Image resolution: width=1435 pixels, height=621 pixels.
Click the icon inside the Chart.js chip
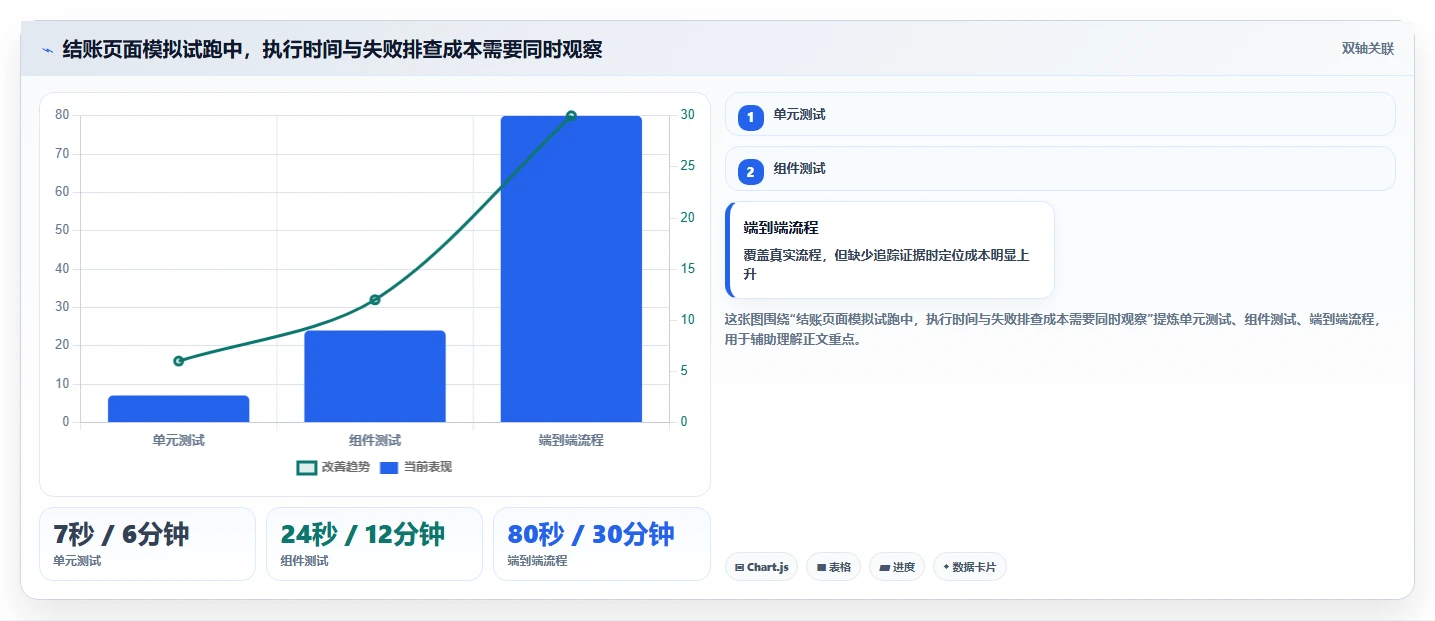(x=739, y=567)
